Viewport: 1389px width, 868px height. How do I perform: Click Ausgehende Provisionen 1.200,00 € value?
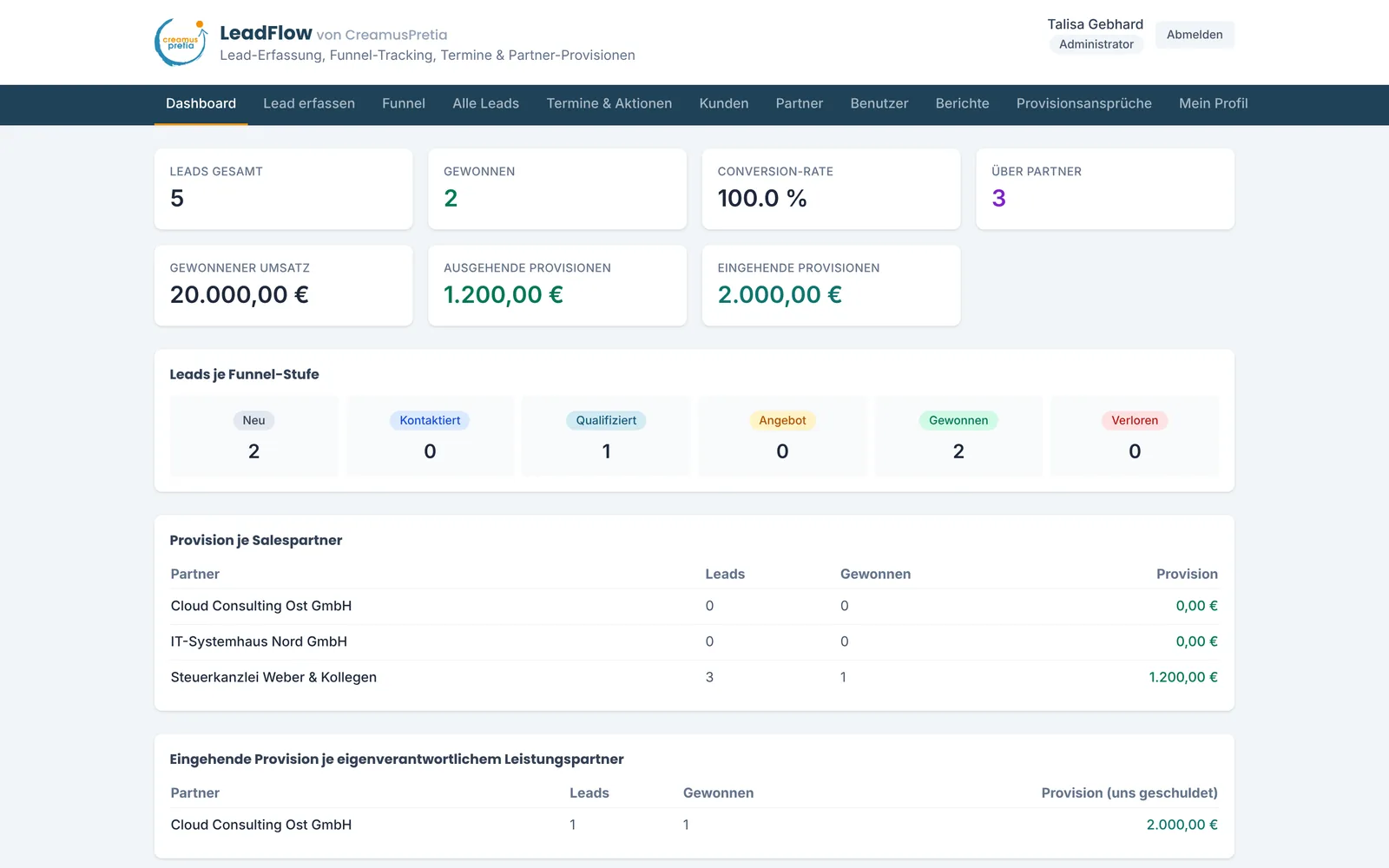coord(504,295)
